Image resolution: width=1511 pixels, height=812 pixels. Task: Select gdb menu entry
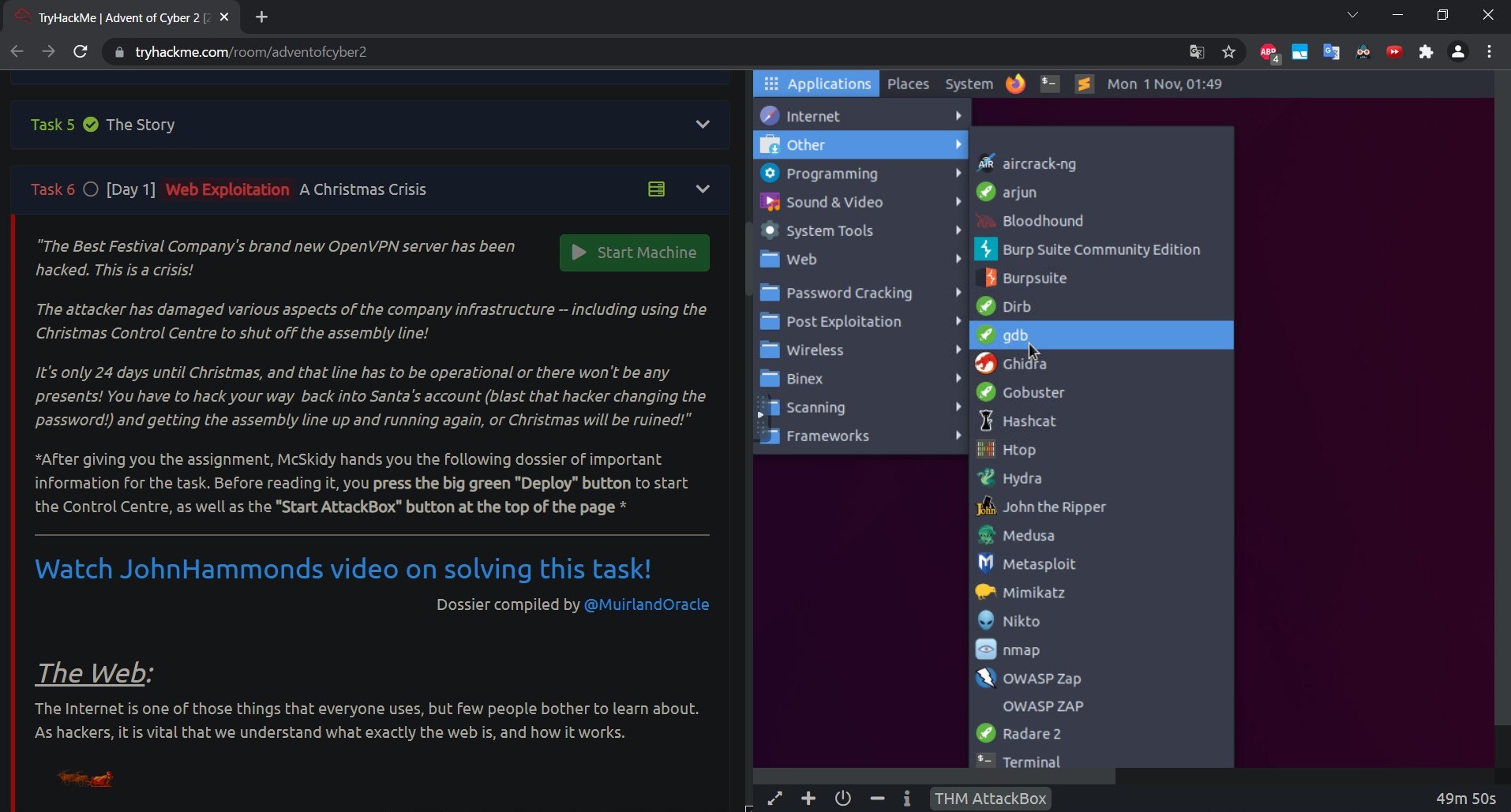[x=1101, y=335]
